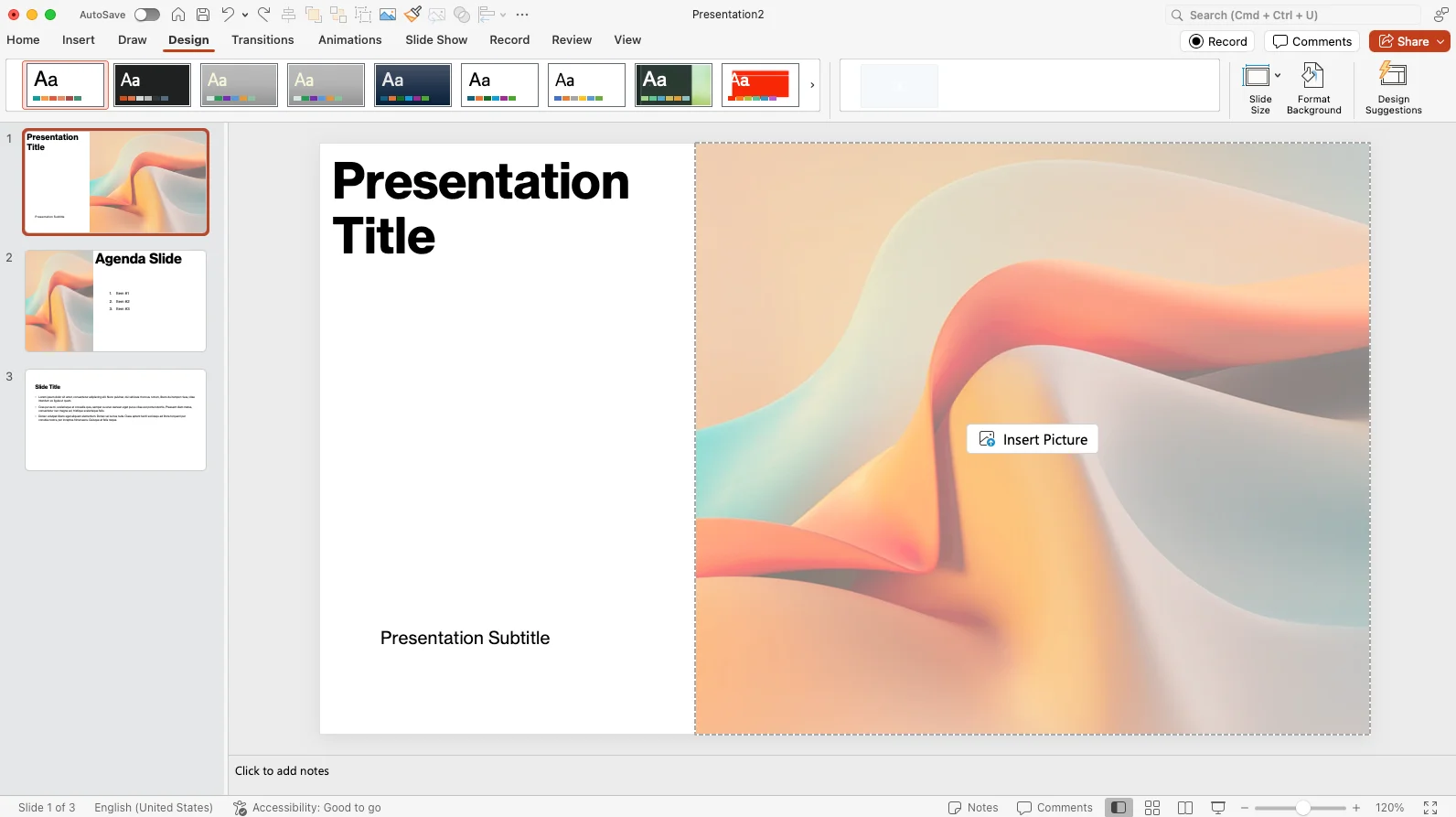Screen dimensions: 1456x817
Task: Switch to the Draw tab
Action: (133, 40)
